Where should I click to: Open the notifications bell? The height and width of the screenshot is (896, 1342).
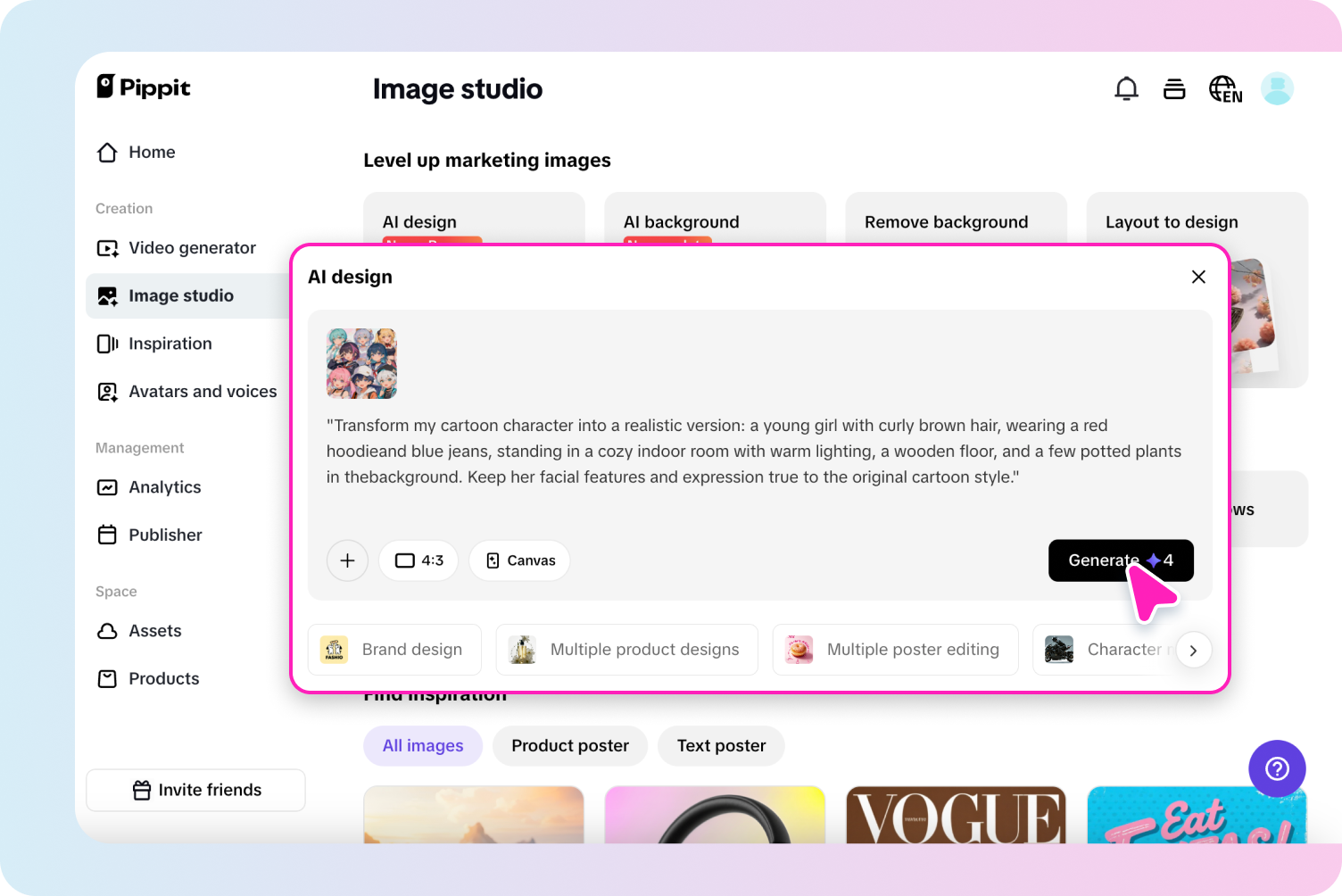click(1126, 88)
